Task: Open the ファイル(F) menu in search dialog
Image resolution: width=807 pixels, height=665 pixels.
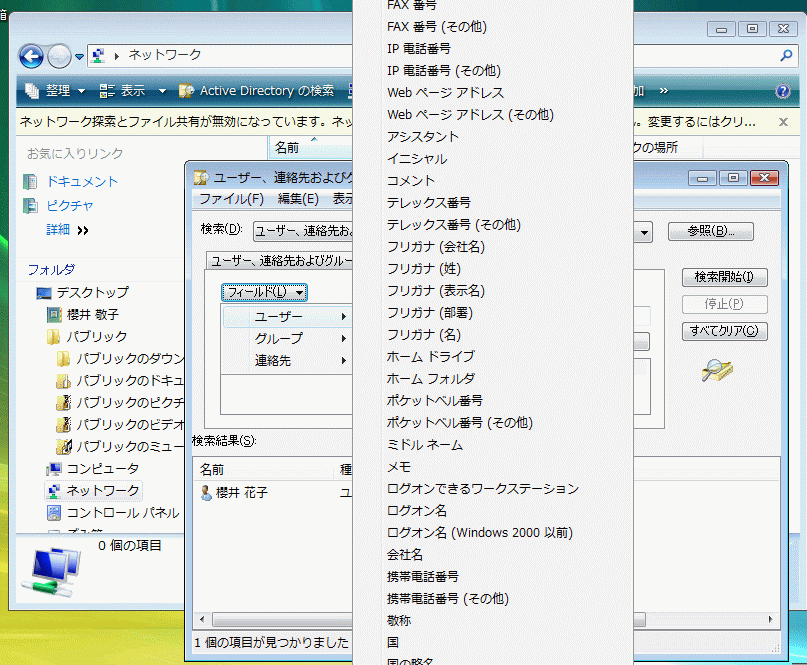Action: 231,199
